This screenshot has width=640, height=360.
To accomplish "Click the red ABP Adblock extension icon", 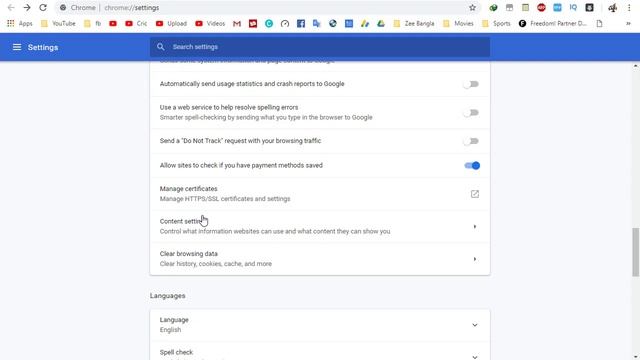I will (x=541, y=8).
